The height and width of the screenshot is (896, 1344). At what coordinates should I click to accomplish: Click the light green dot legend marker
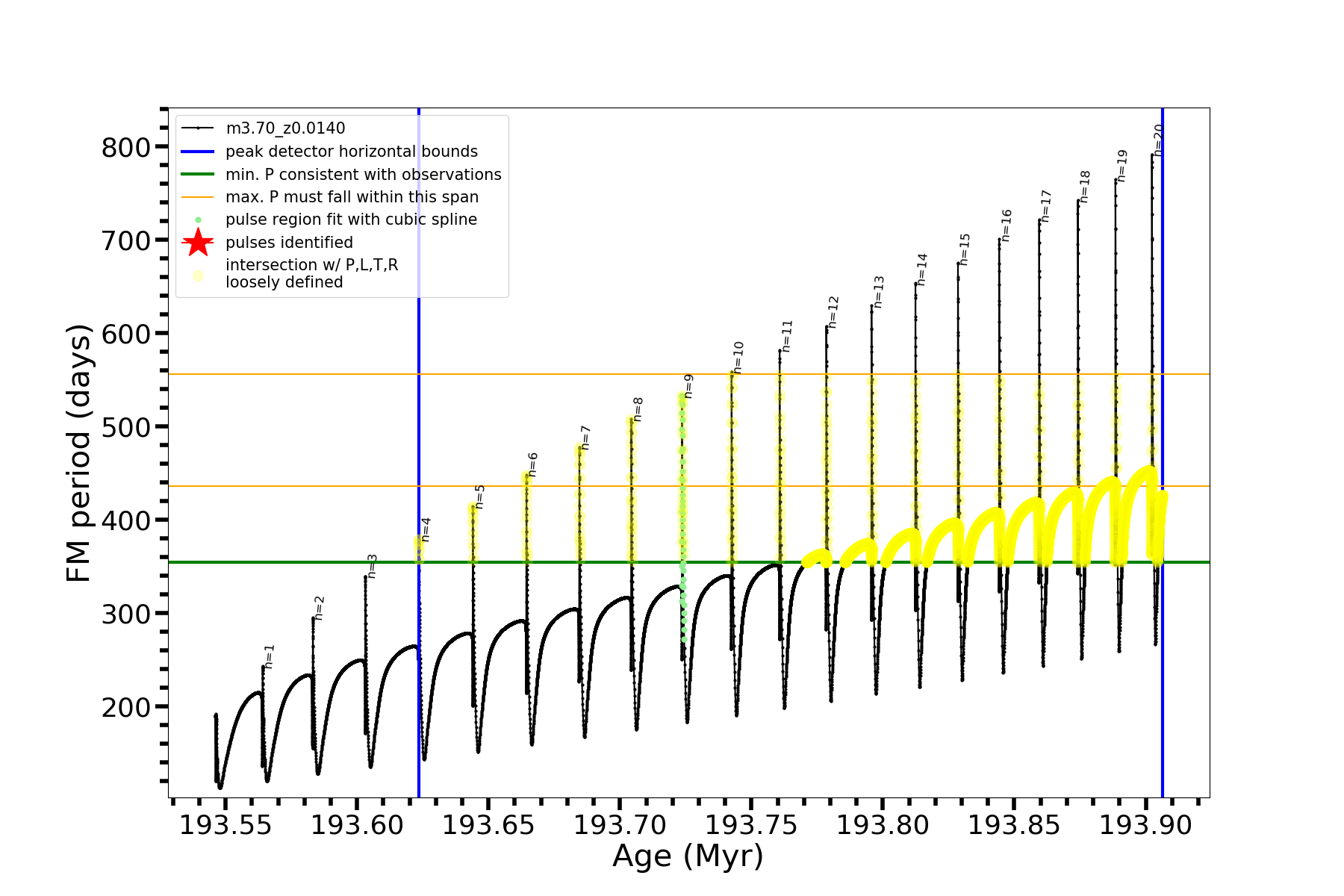point(198,220)
